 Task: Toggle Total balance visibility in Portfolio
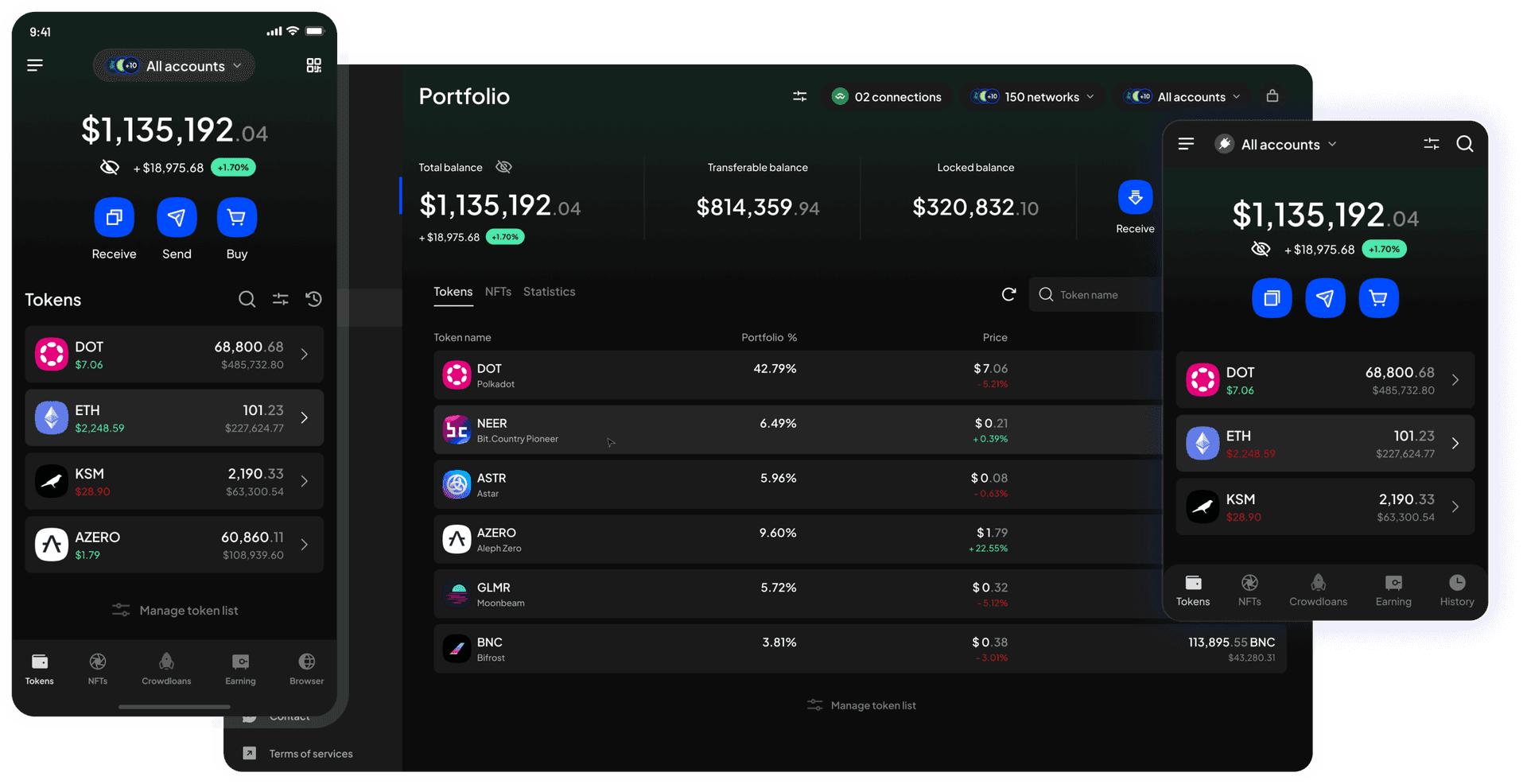[503, 167]
